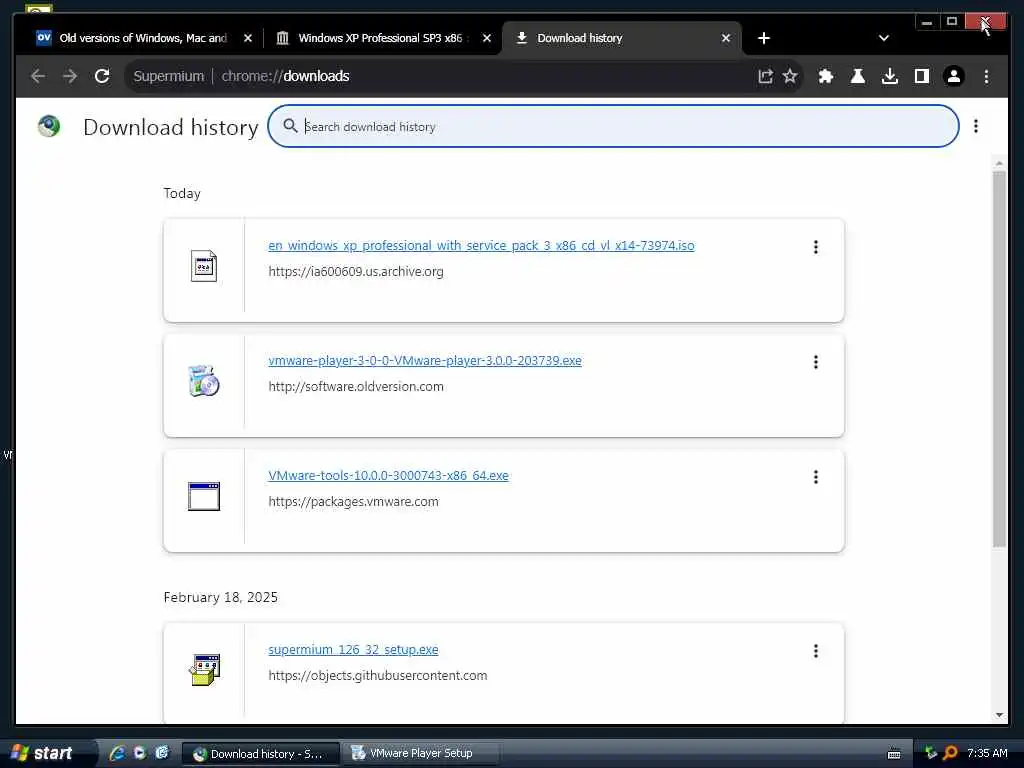Open the Supermium browser main menu

[x=986, y=76]
